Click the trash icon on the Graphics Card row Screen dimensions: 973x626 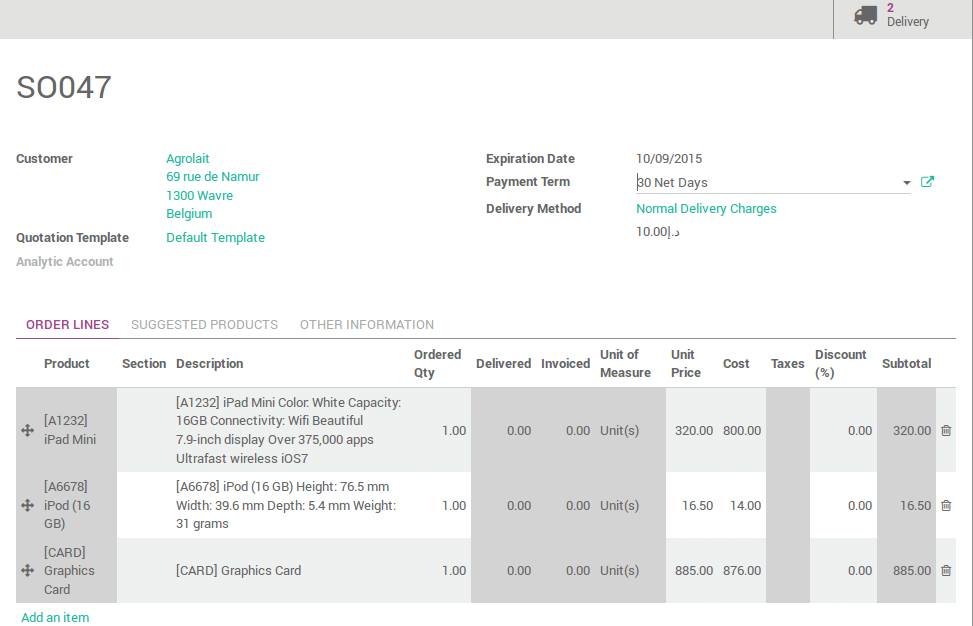[945, 570]
